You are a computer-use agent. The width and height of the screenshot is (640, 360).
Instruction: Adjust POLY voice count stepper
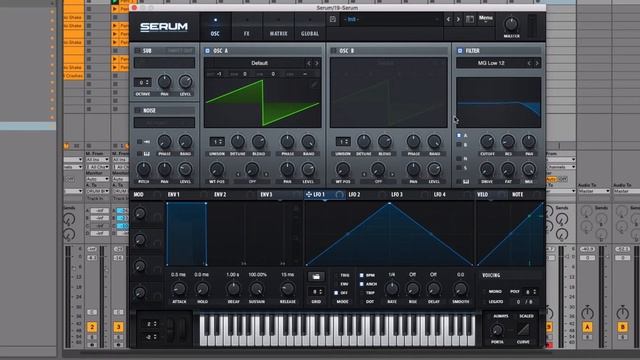click(x=530, y=292)
